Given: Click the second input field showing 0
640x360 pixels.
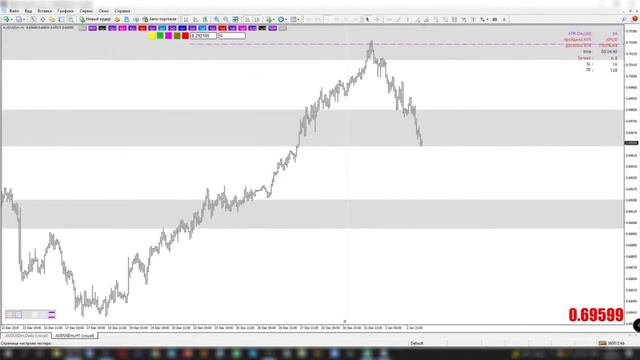Looking at the screenshot, I should tap(232, 36).
